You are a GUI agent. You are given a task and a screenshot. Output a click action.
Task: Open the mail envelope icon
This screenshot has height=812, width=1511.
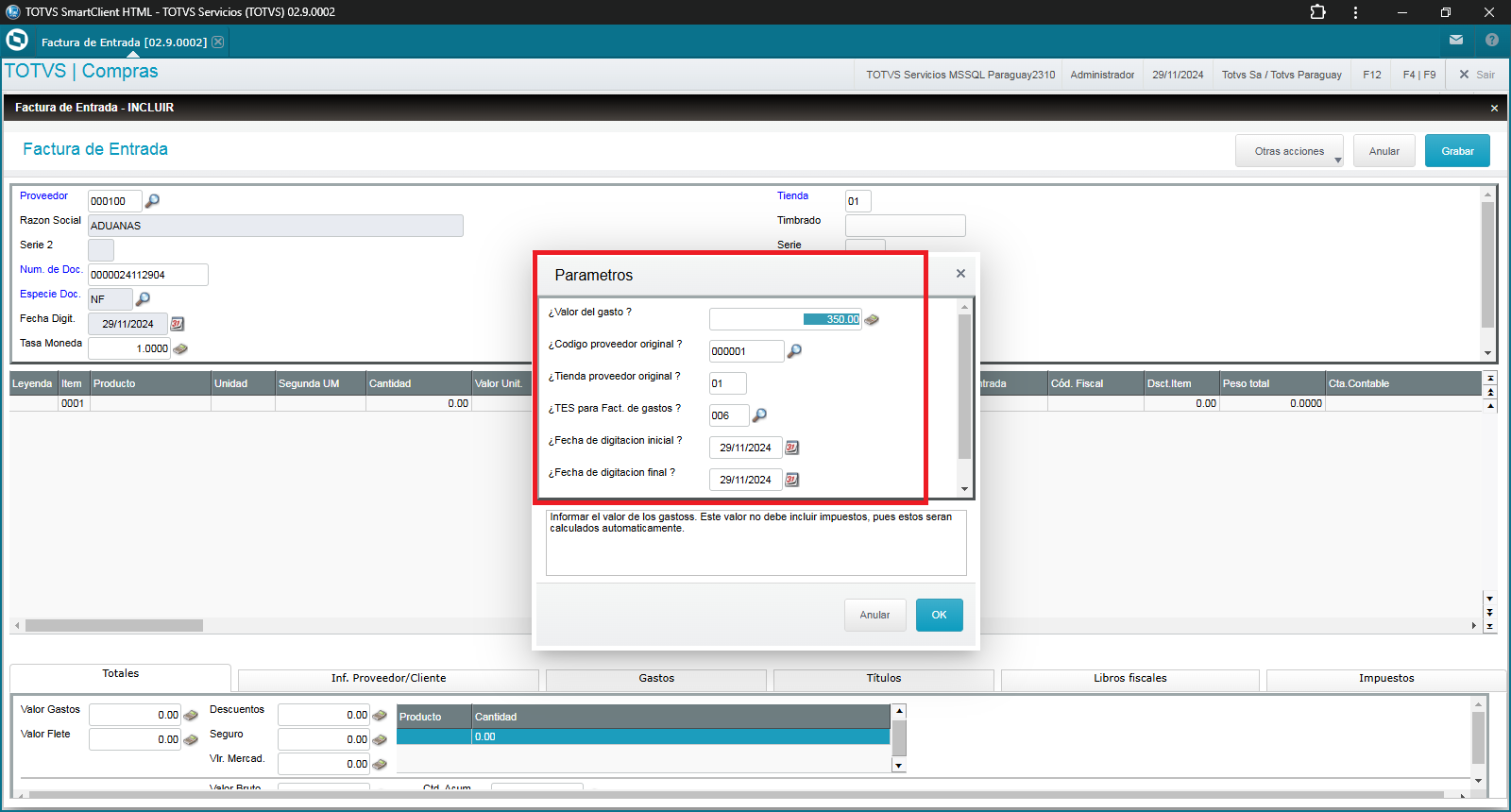(x=1456, y=40)
